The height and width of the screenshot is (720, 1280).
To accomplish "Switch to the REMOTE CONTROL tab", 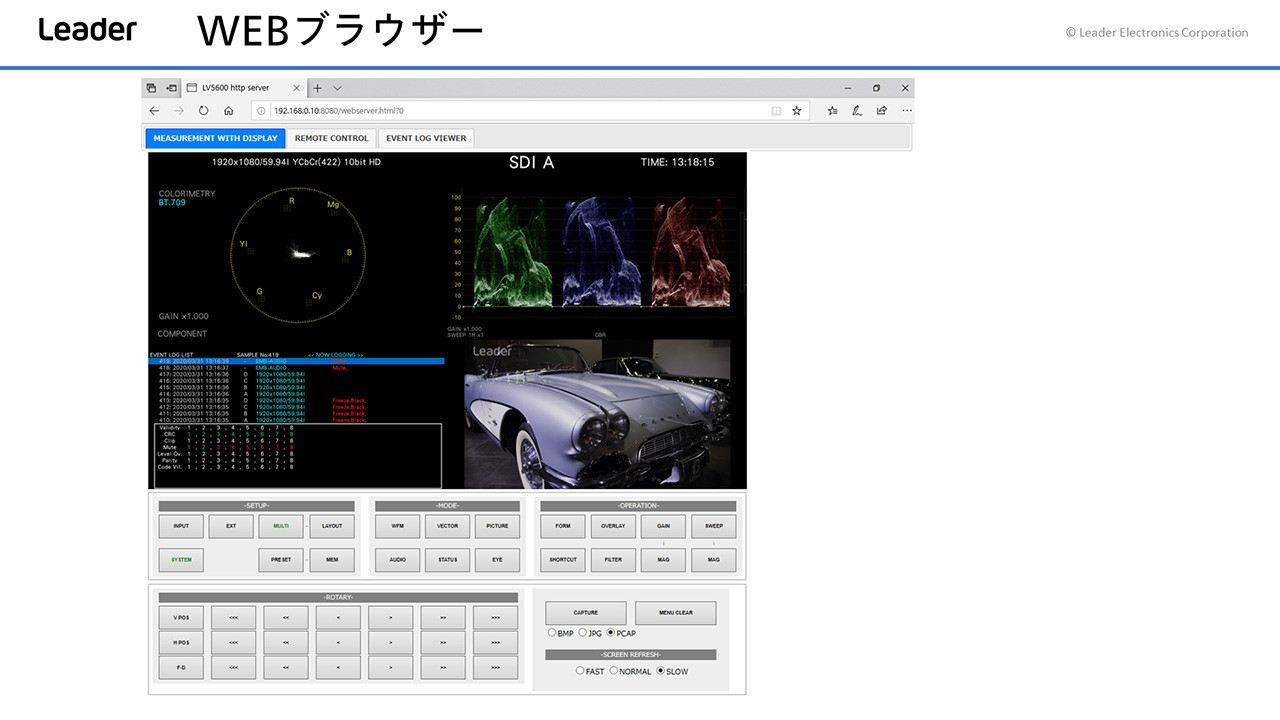I will pos(332,138).
